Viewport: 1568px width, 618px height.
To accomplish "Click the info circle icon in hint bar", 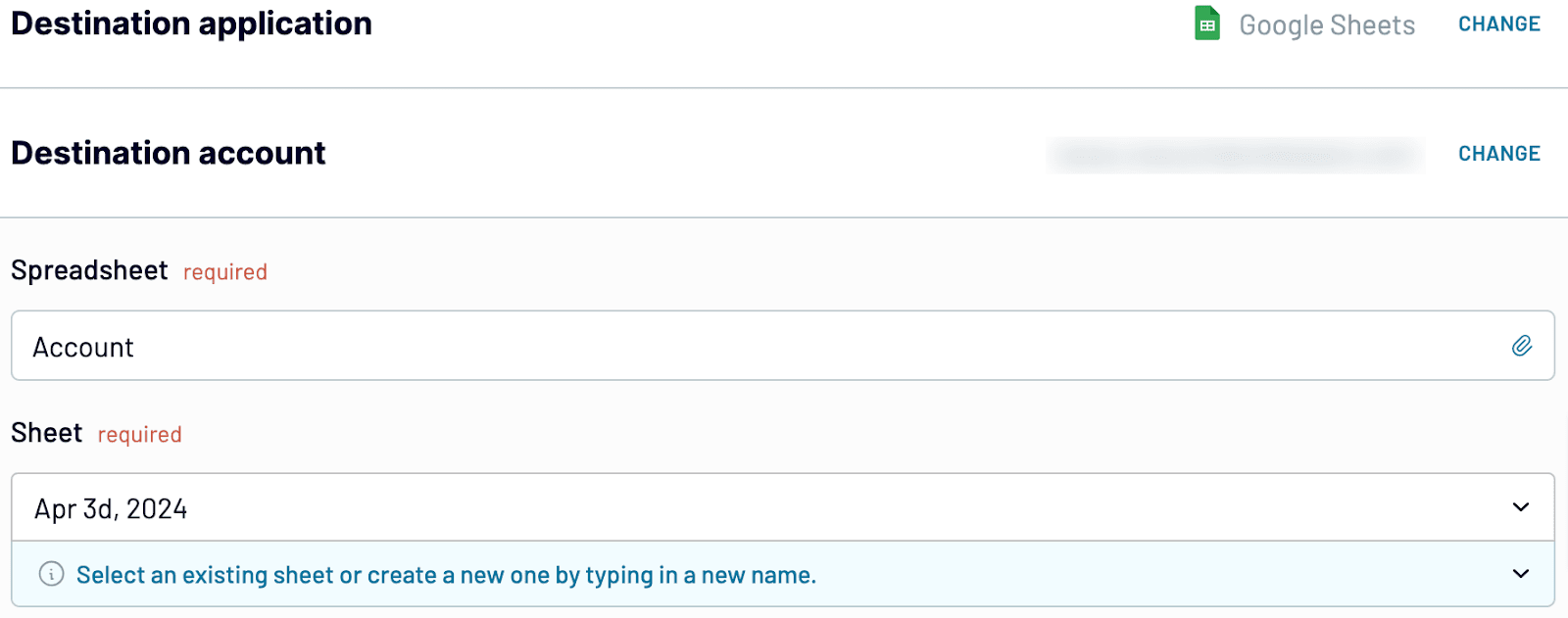I will click(51, 574).
